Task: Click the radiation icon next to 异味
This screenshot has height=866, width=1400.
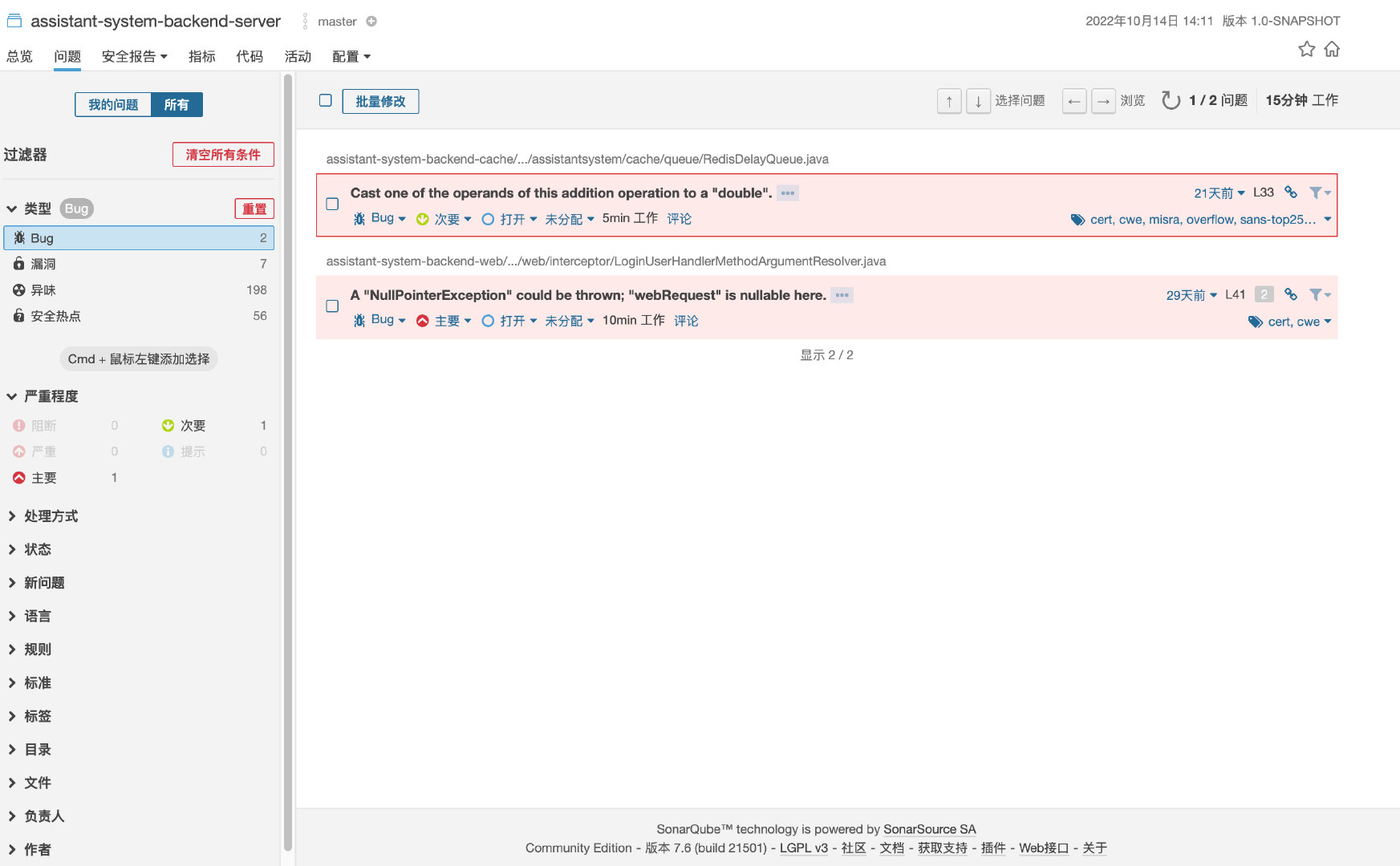Action: click(x=19, y=289)
